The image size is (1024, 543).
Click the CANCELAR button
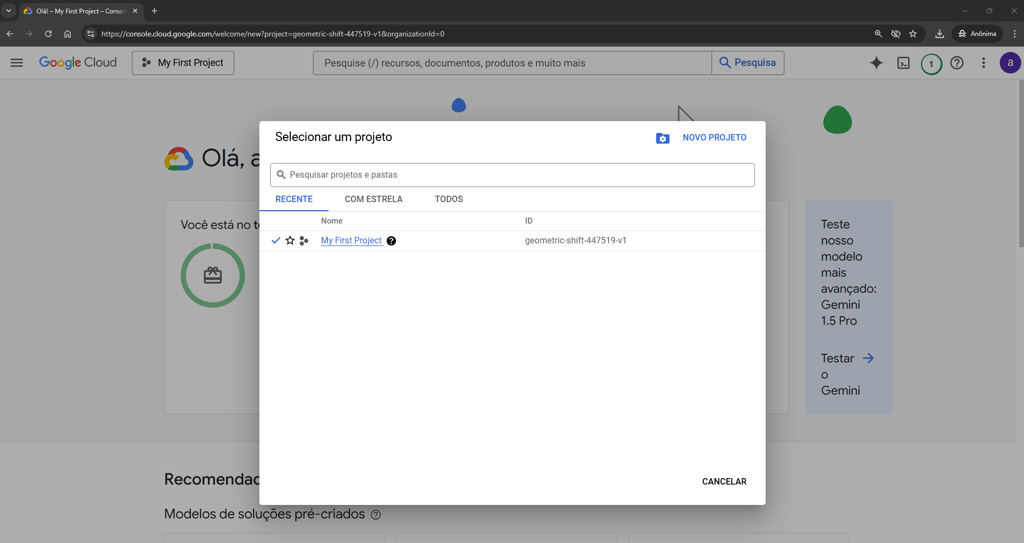pyautogui.click(x=724, y=482)
